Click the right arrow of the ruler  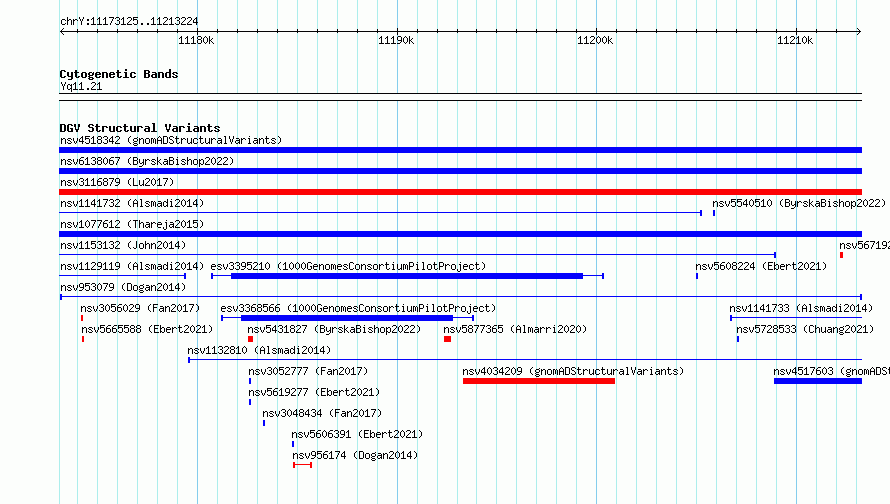859,31
